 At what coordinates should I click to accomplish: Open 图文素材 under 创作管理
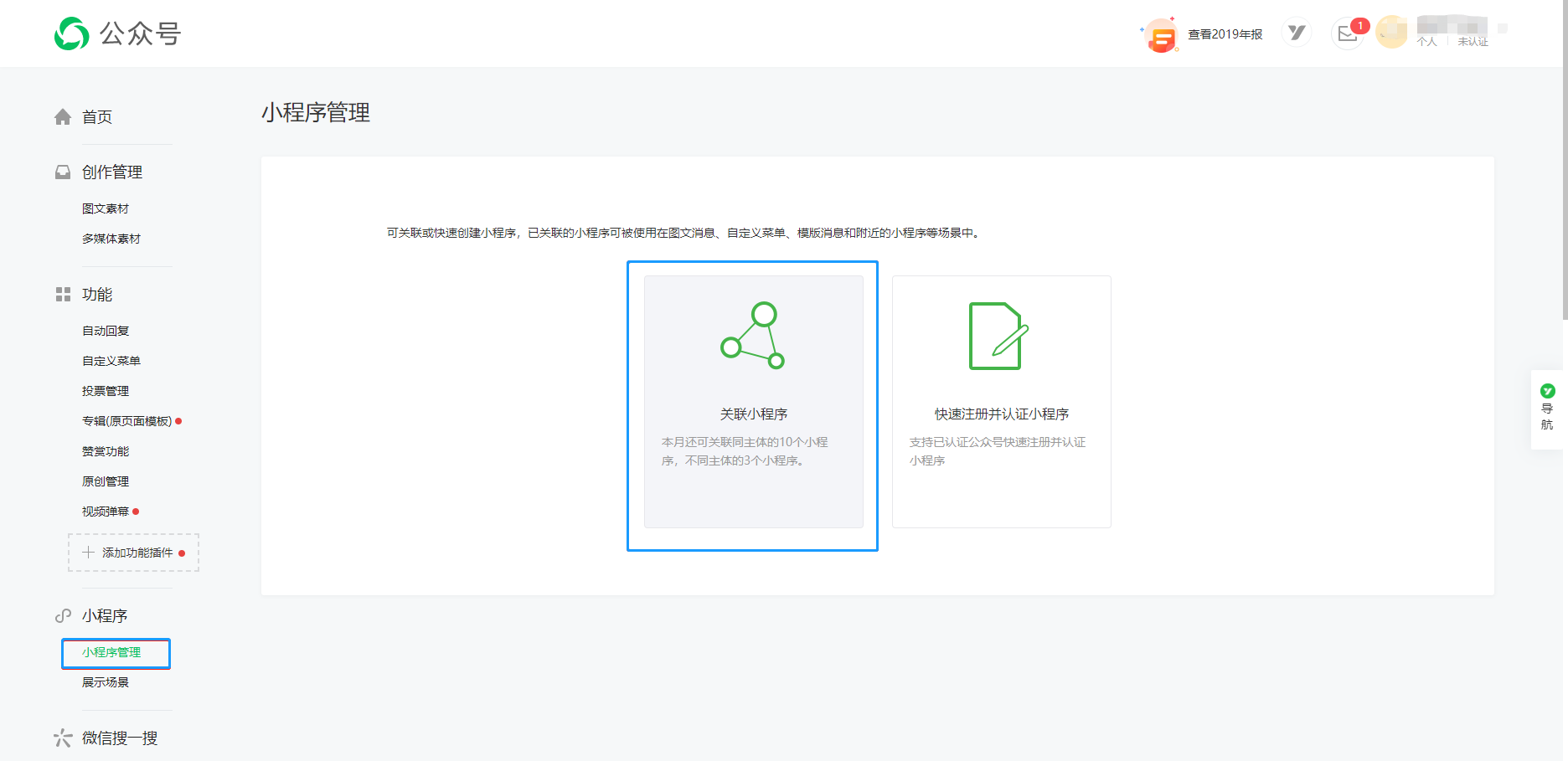106,208
